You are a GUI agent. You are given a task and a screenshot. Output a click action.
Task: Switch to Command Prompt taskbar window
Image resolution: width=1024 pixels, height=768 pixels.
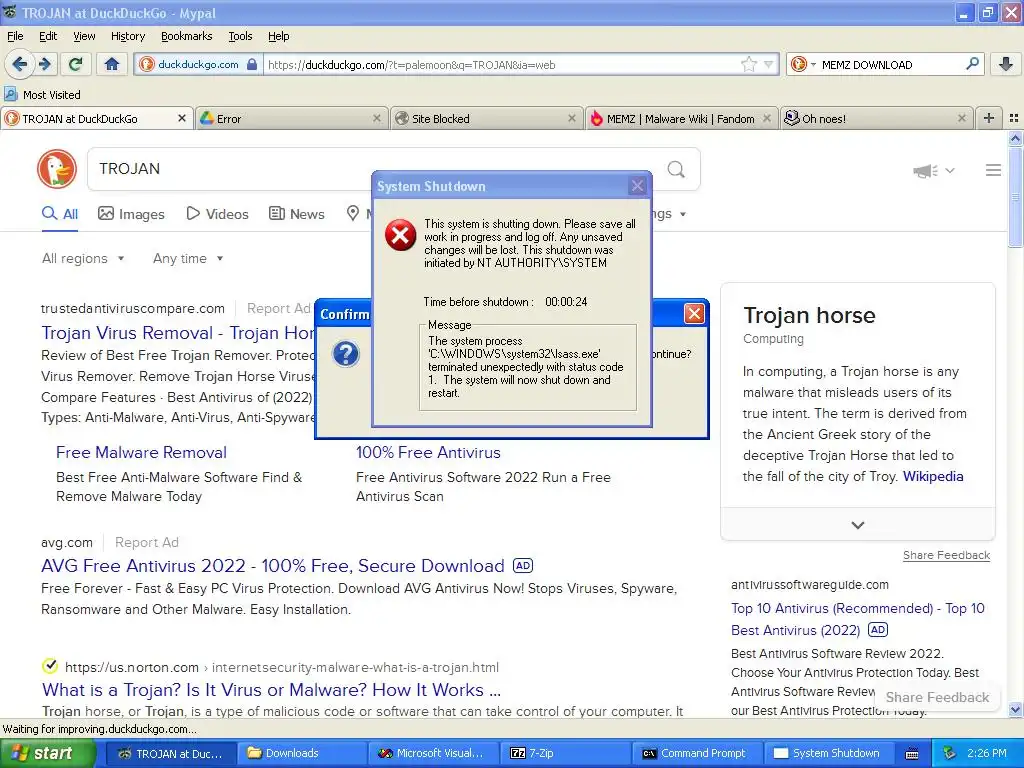(x=697, y=754)
